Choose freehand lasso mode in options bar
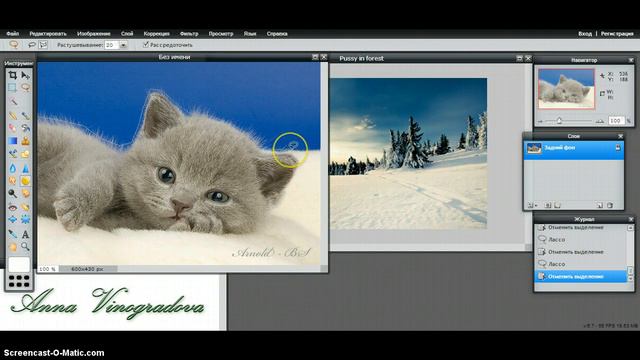The image size is (640, 360). (31, 45)
